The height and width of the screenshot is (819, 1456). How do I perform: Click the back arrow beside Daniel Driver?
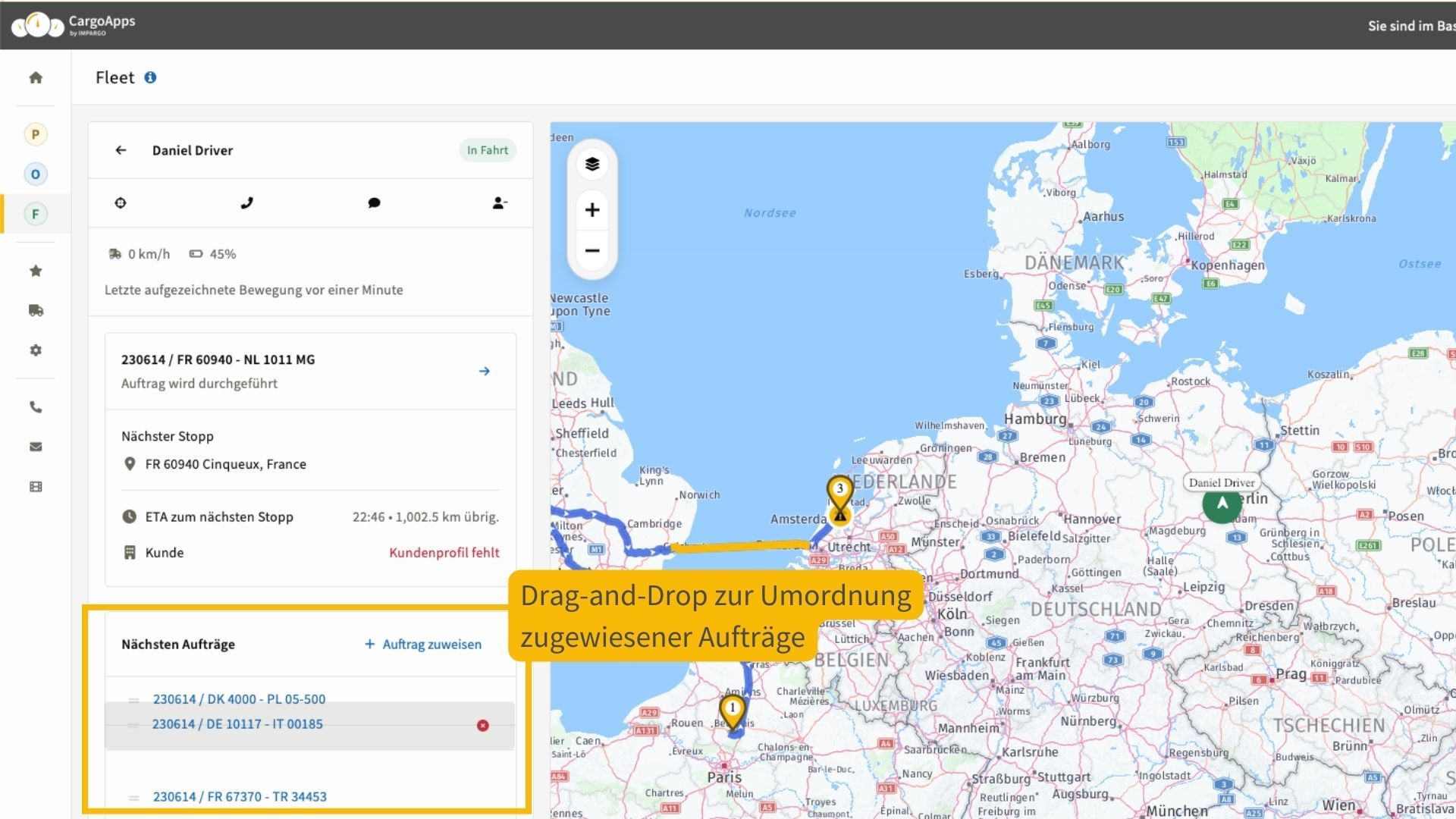point(121,150)
